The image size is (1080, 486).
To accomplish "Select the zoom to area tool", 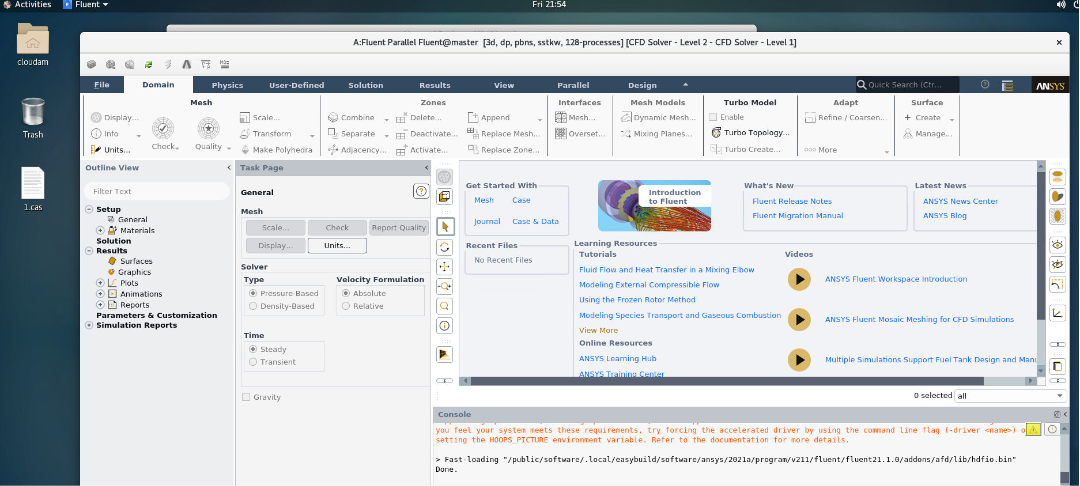I will pyautogui.click(x=445, y=306).
